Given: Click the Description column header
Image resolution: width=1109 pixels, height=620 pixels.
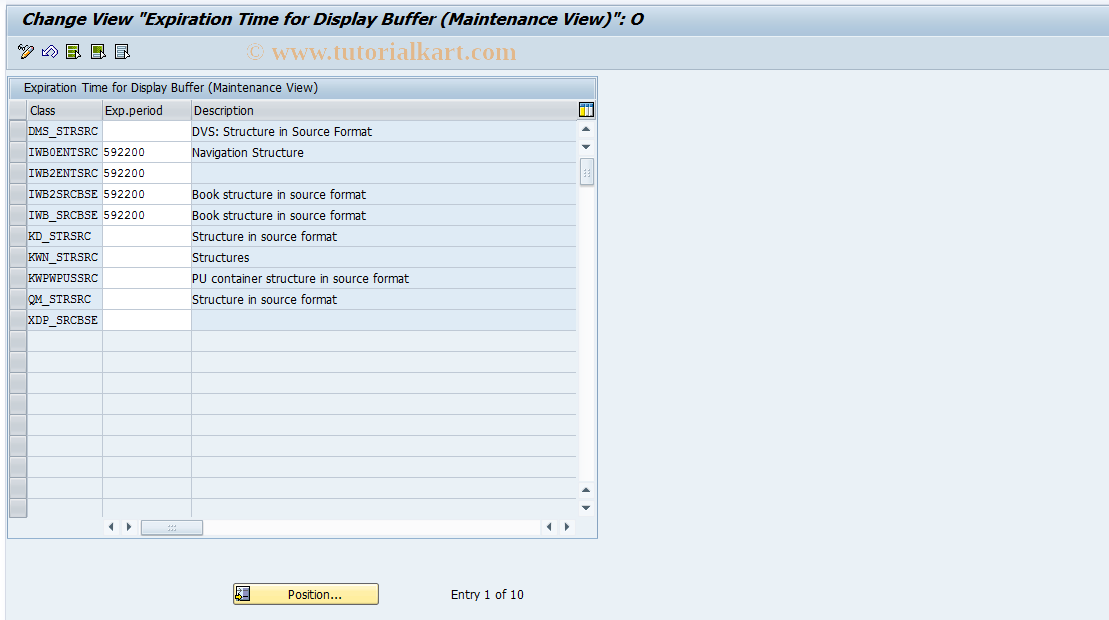Looking at the screenshot, I should [x=384, y=110].
